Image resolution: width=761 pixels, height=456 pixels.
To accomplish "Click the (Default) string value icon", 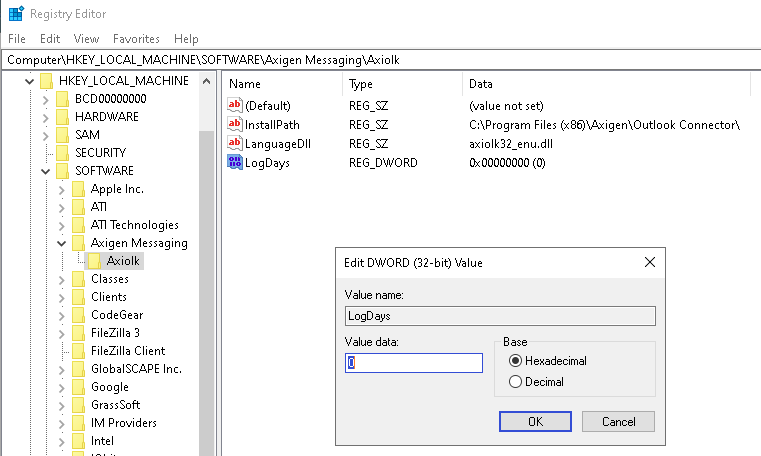I will click(x=234, y=105).
